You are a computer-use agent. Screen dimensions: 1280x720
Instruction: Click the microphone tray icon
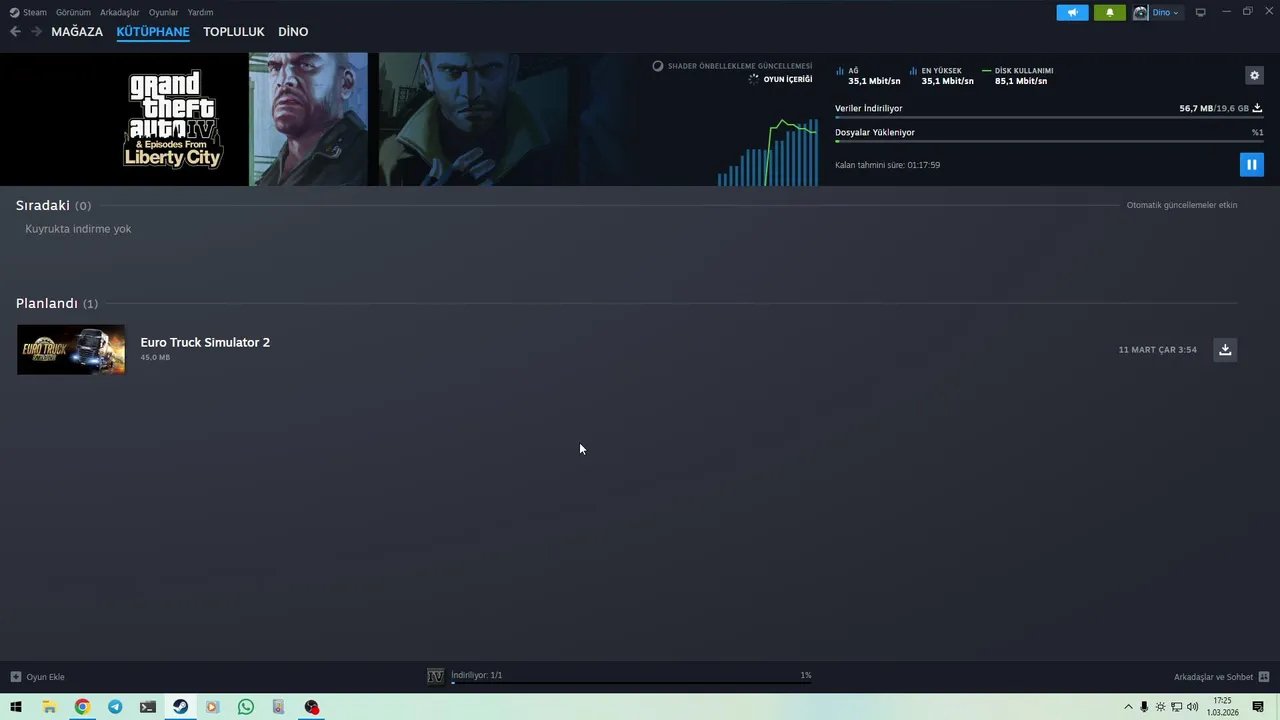click(x=1144, y=707)
